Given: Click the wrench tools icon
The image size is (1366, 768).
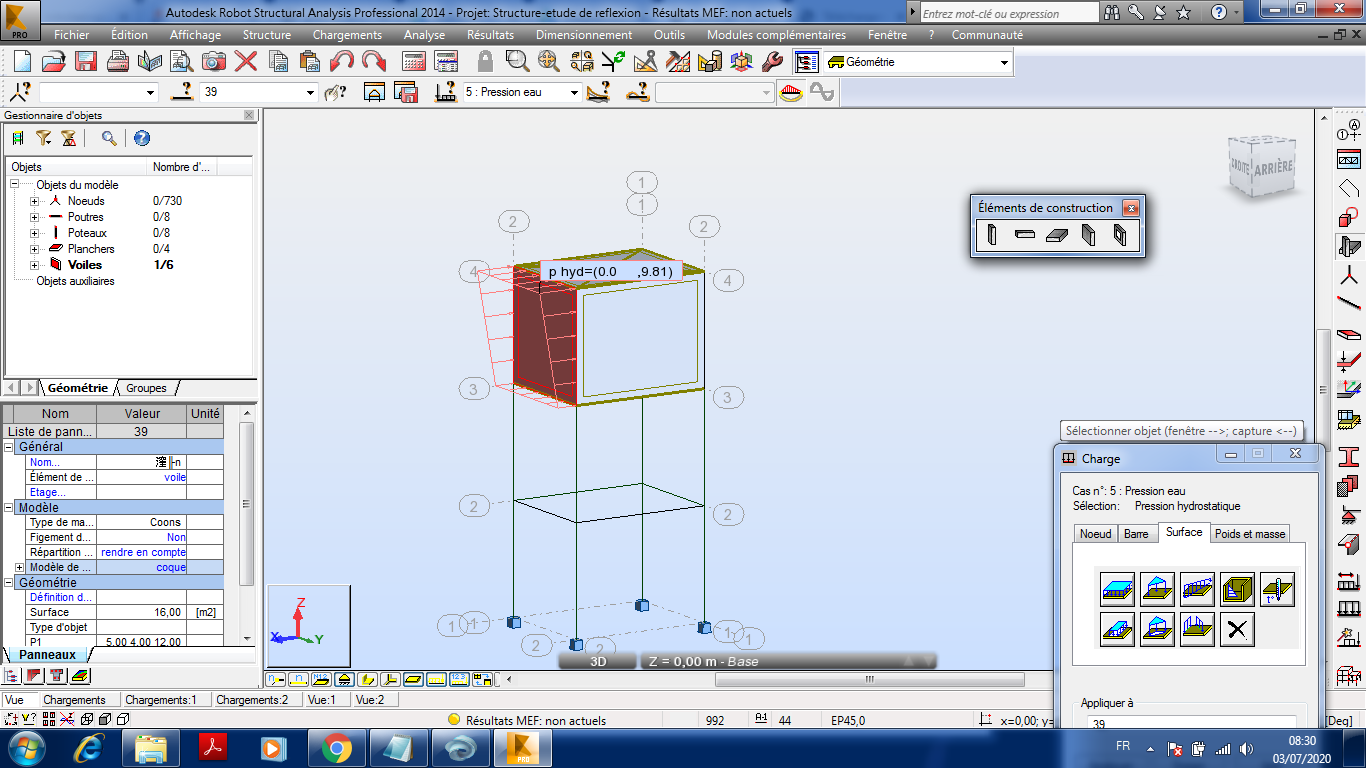Looking at the screenshot, I should [773, 61].
